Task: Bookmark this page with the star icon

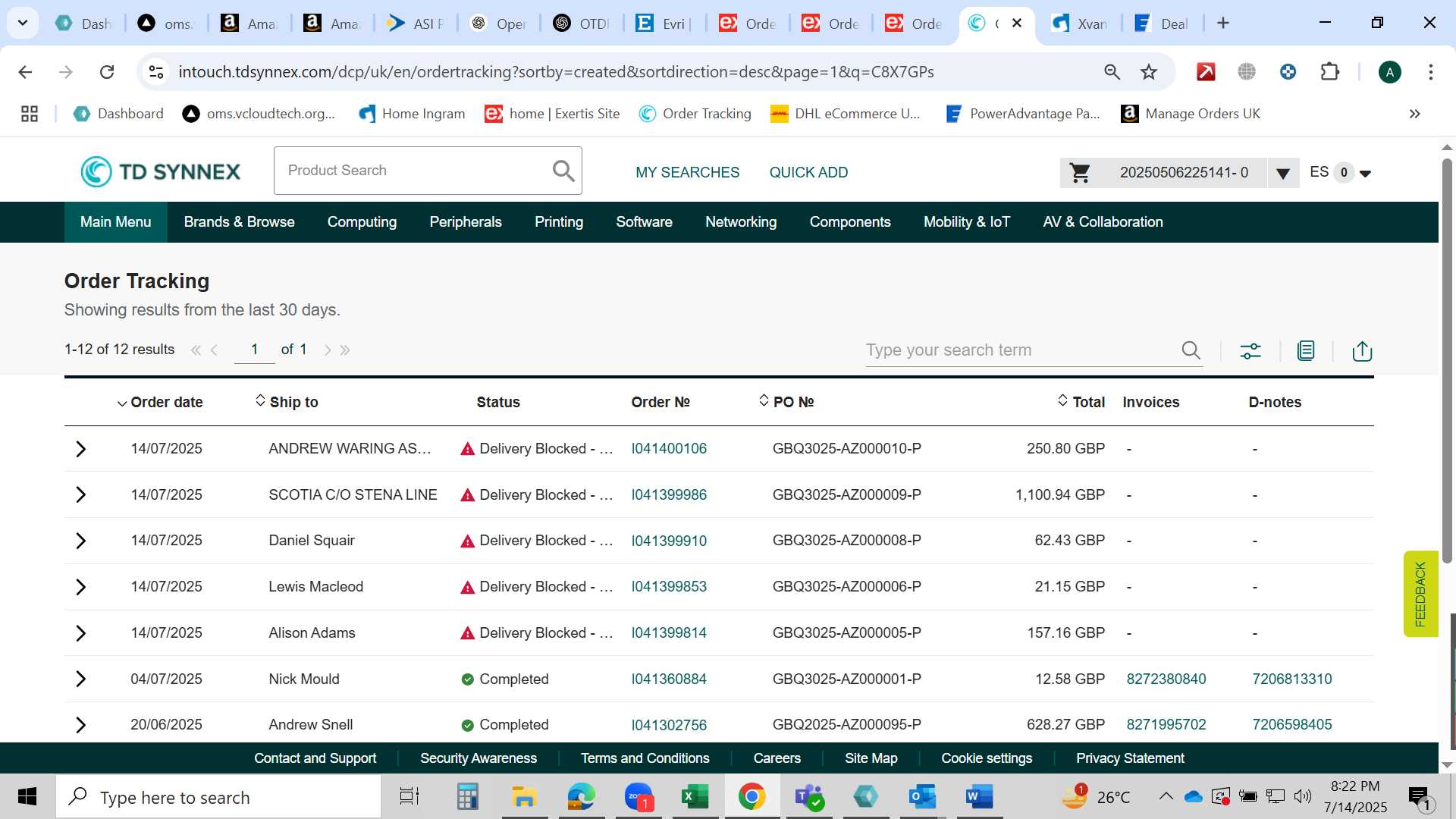Action: pyautogui.click(x=1149, y=72)
